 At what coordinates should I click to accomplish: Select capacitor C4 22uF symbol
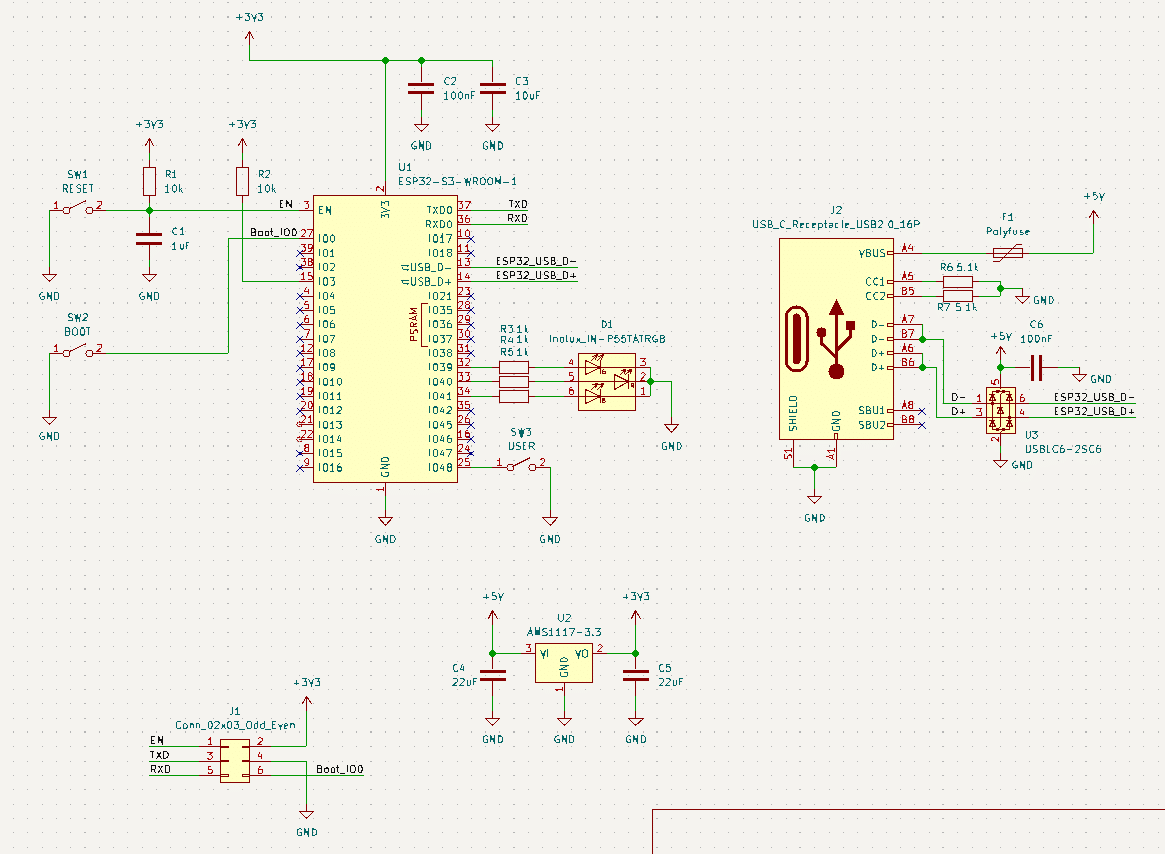pyautogui.click(x=493, y=676)
